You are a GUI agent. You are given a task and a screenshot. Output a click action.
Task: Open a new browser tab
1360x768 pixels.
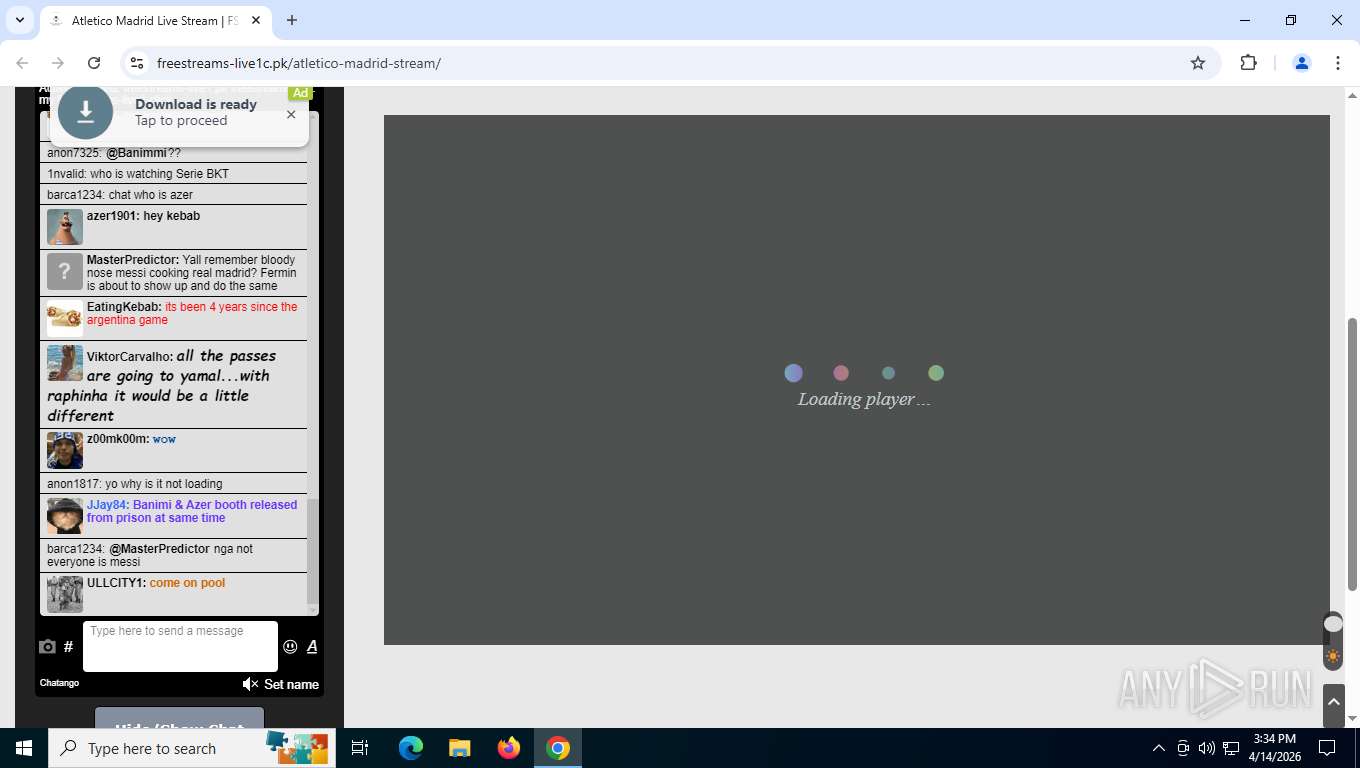coord(292,20)
